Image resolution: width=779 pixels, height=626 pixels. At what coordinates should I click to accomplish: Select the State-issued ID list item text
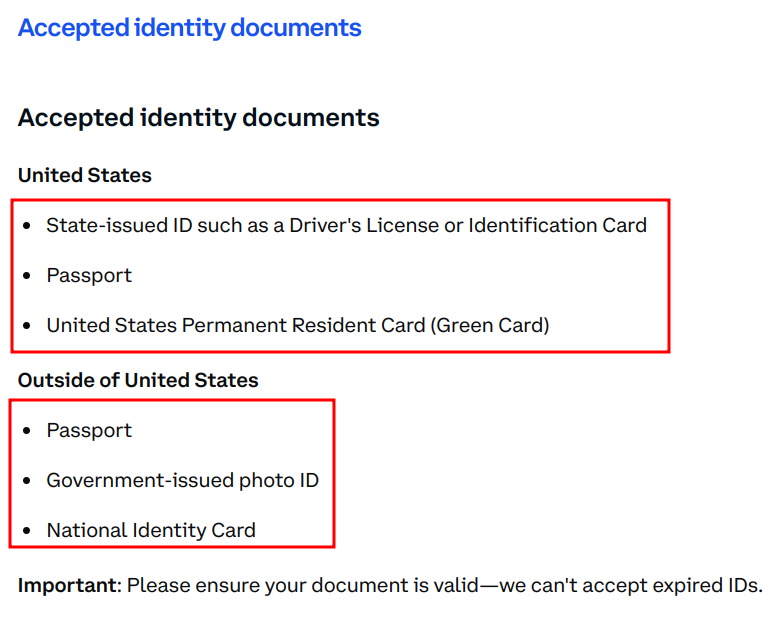[346, 226]
